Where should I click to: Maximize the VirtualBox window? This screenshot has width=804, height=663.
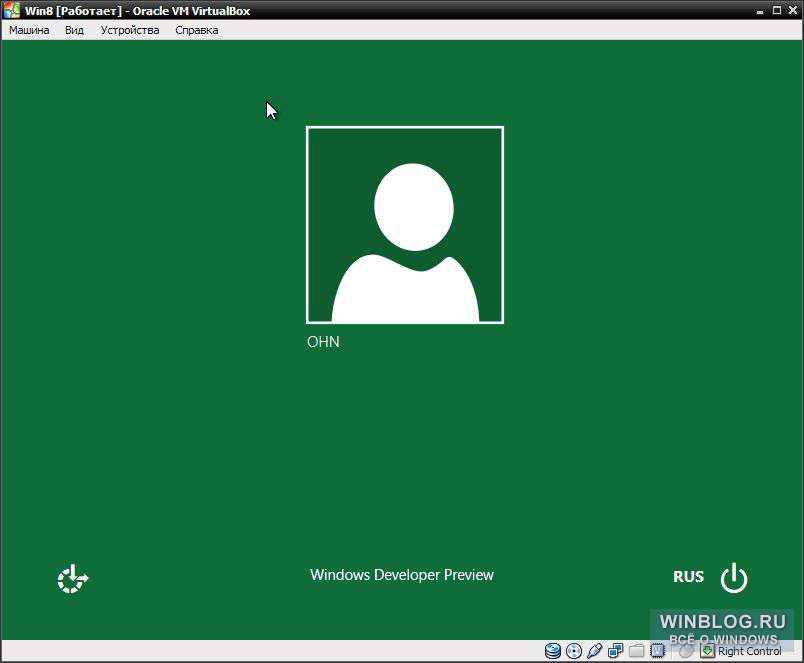[x=777, y=10]
